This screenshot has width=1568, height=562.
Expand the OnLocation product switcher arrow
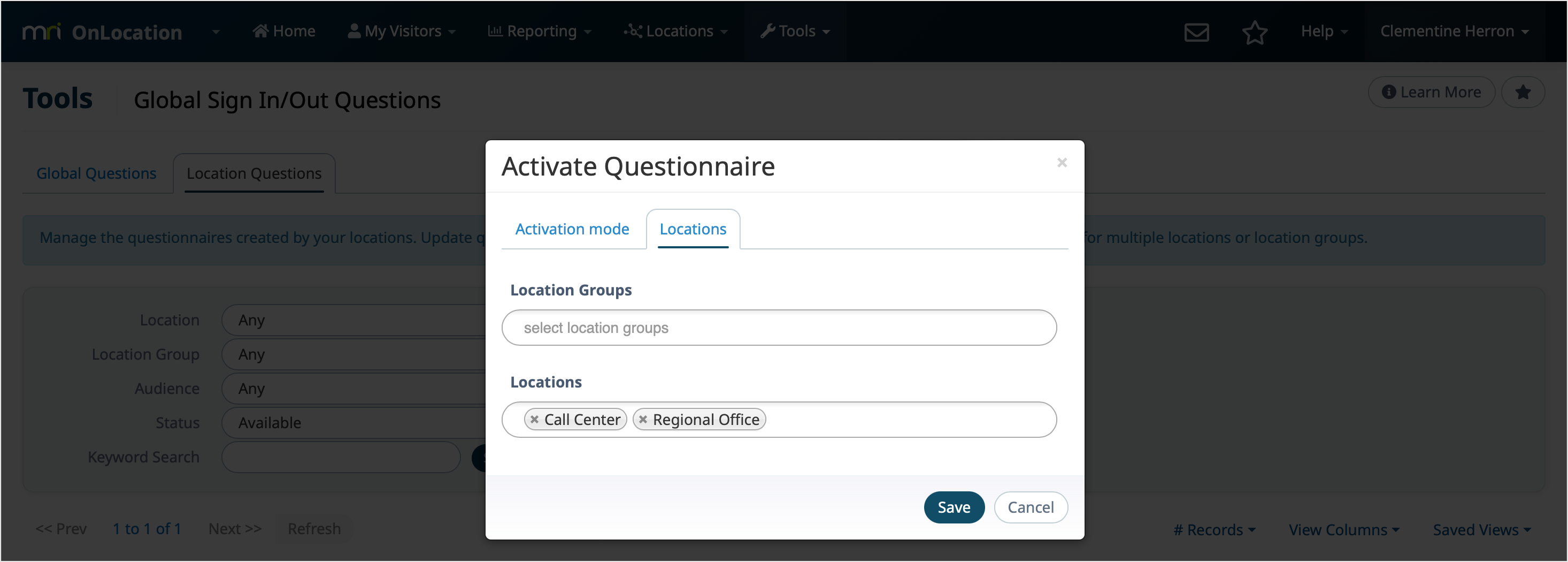click(x=216, y=32)
